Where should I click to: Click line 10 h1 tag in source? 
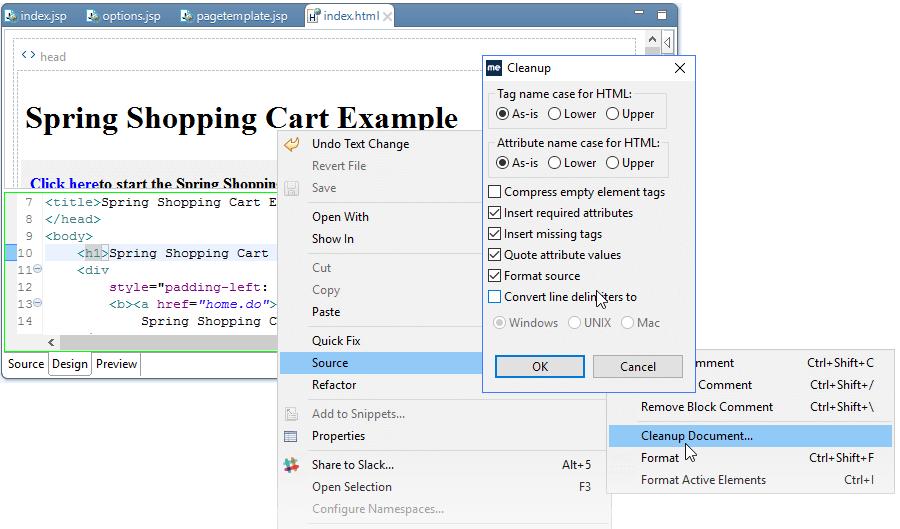[93, 253]
